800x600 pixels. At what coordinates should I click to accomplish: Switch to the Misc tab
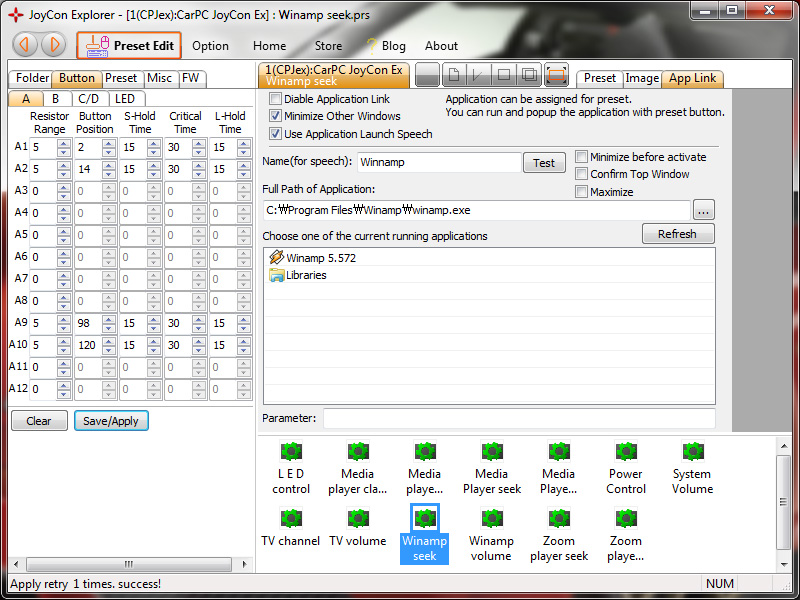click(159, 78)
